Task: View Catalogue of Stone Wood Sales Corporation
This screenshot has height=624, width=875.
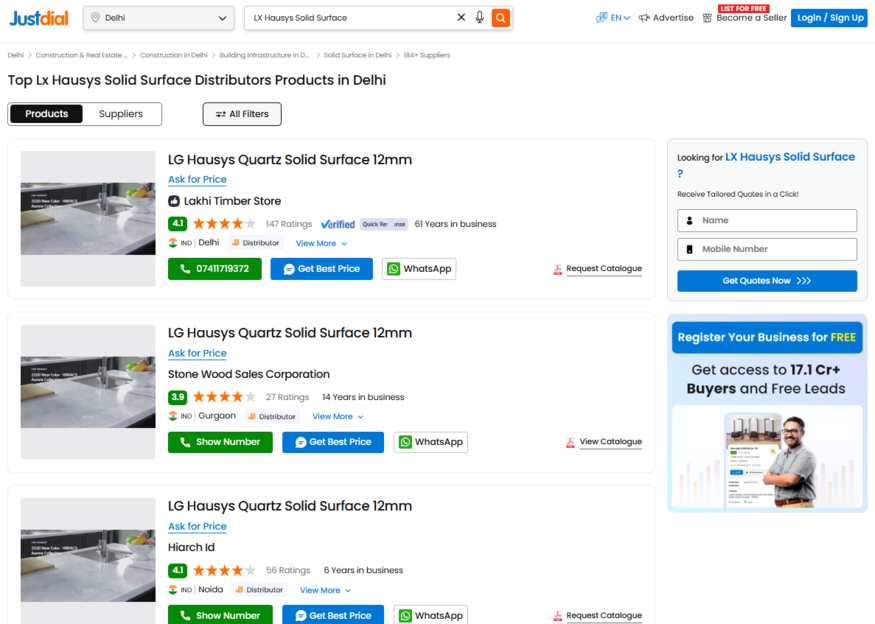Action: [604, 442]
